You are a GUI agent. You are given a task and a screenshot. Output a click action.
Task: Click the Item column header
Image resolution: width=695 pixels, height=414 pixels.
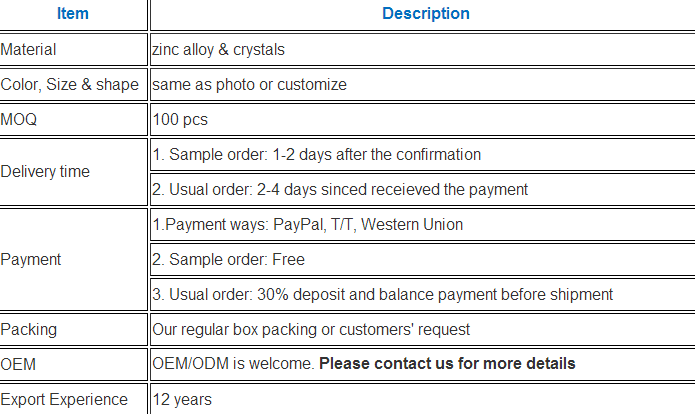(73, 14)
